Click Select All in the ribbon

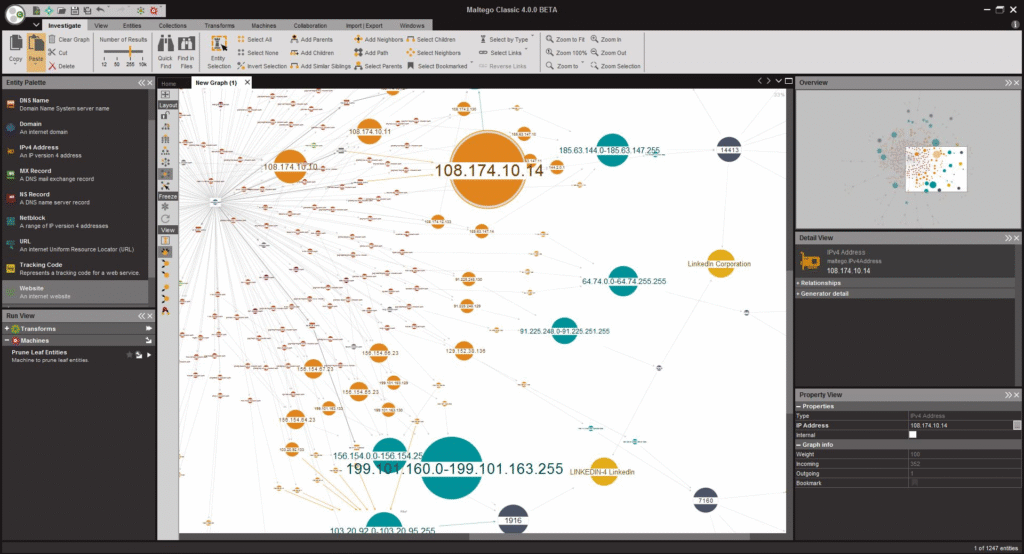coord(255,39)
